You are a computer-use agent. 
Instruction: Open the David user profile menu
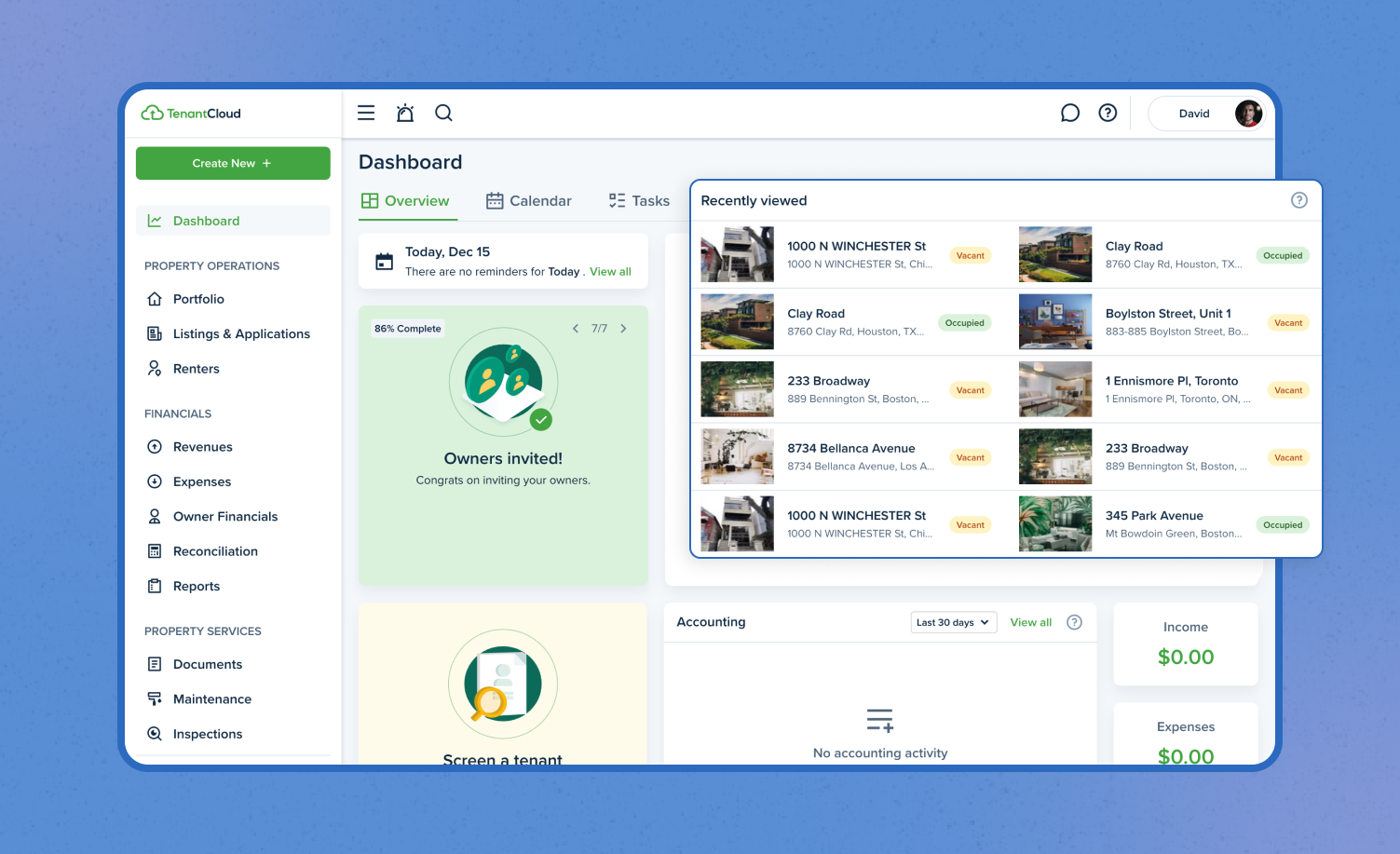click(x=1207, y=114)
